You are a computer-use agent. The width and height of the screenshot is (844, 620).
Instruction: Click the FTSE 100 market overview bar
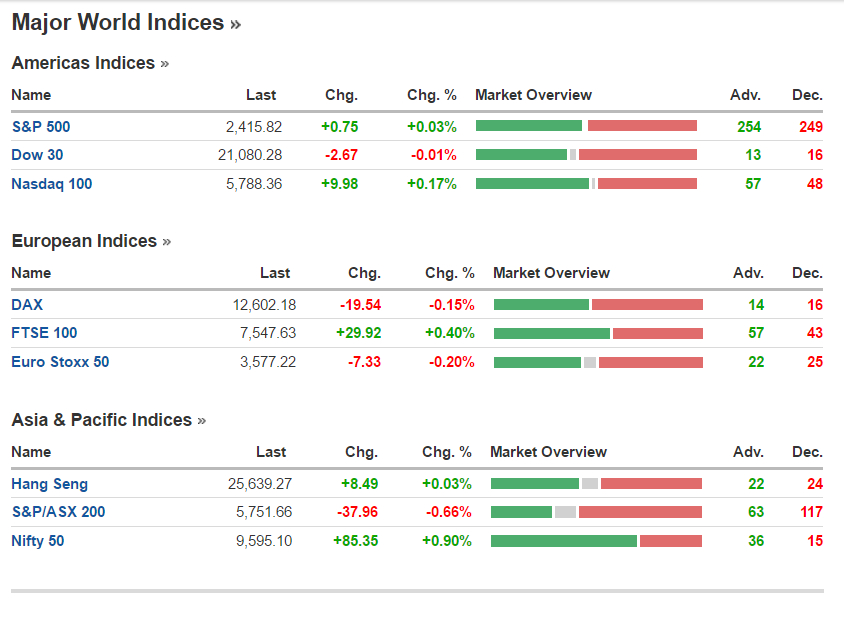point(598,333)
